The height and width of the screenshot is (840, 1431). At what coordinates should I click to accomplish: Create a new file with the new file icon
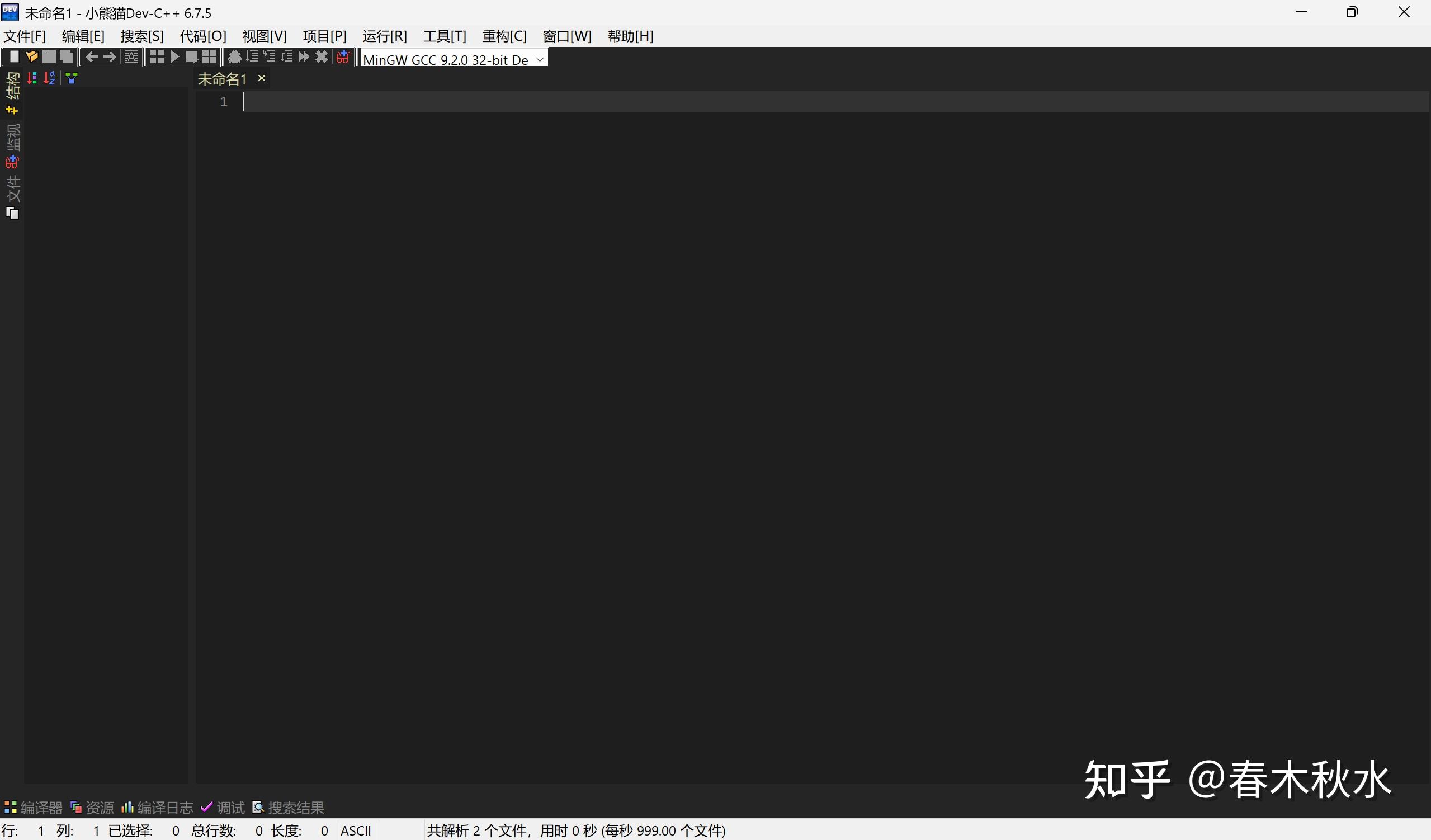pos(13,57)
